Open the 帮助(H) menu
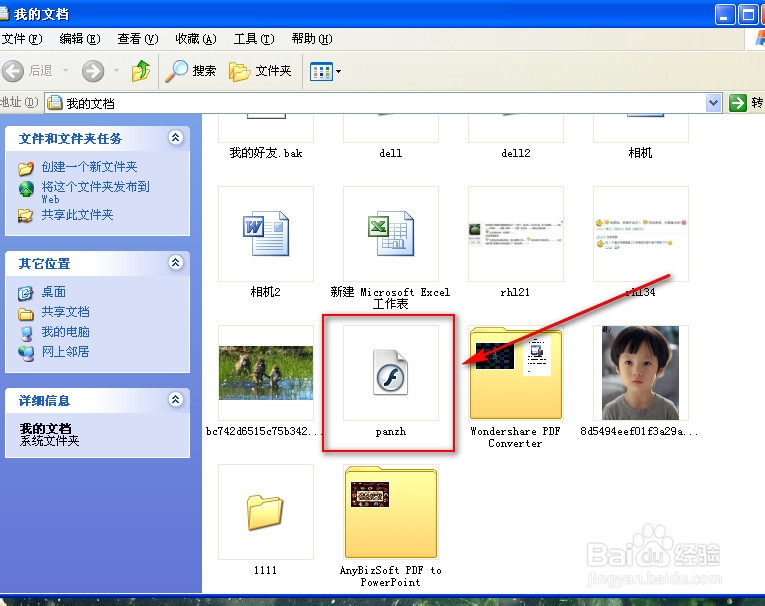 (x=312, y=39)
